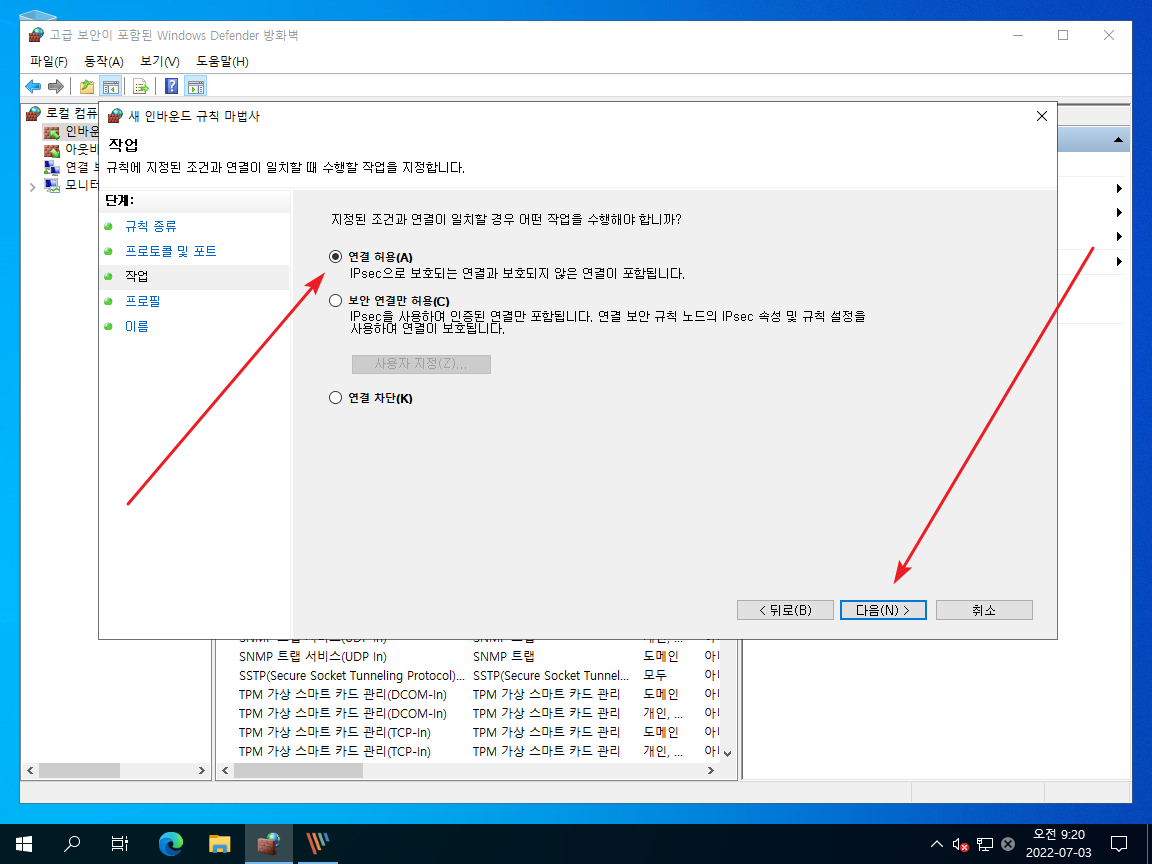
Task: Open the taskbar clock showing 오전 9:20
Action: (1059, 843)
